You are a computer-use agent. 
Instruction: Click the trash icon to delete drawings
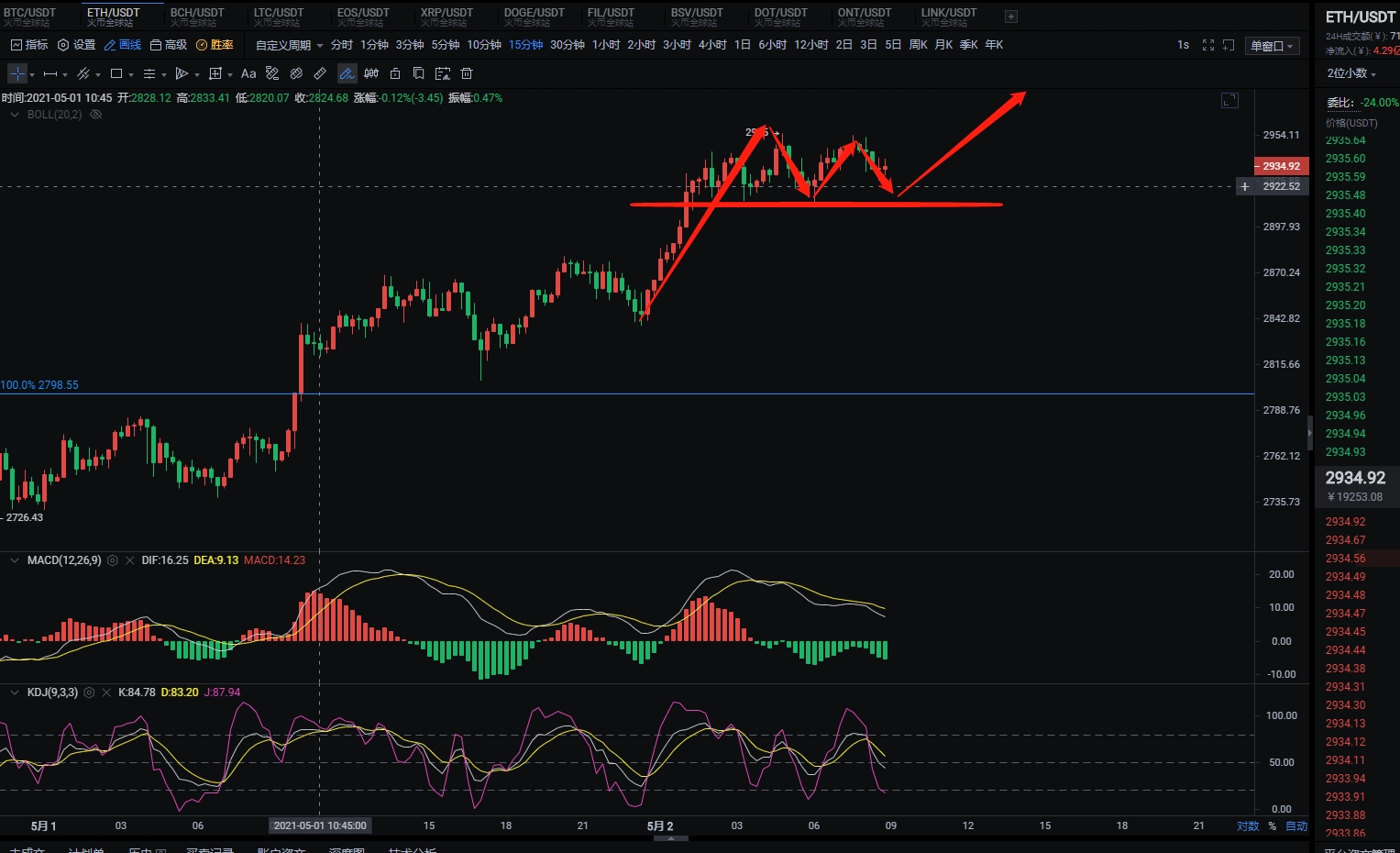[x=467, y=73]
